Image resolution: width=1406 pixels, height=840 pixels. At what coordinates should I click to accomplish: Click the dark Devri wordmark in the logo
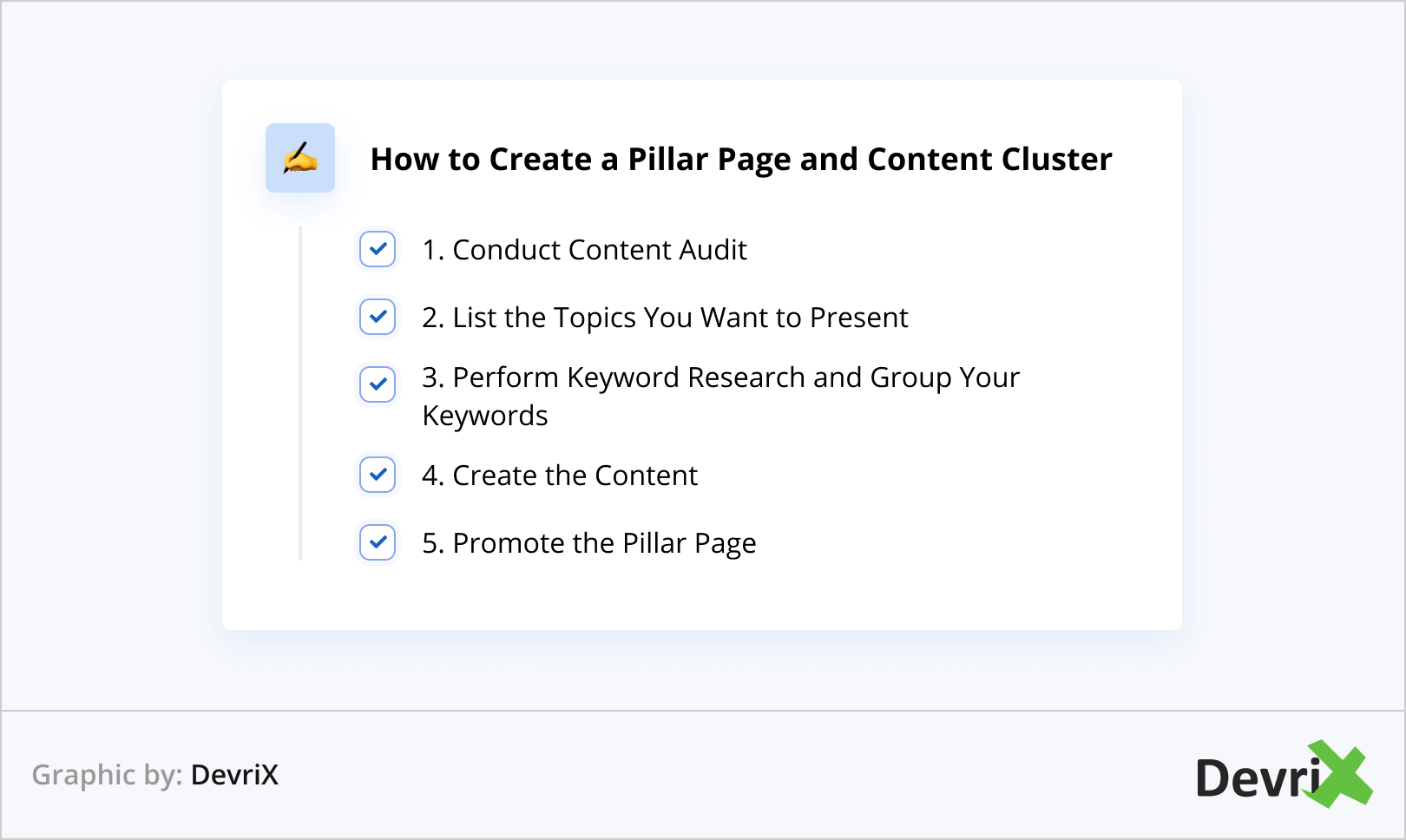pos(1257,778)
